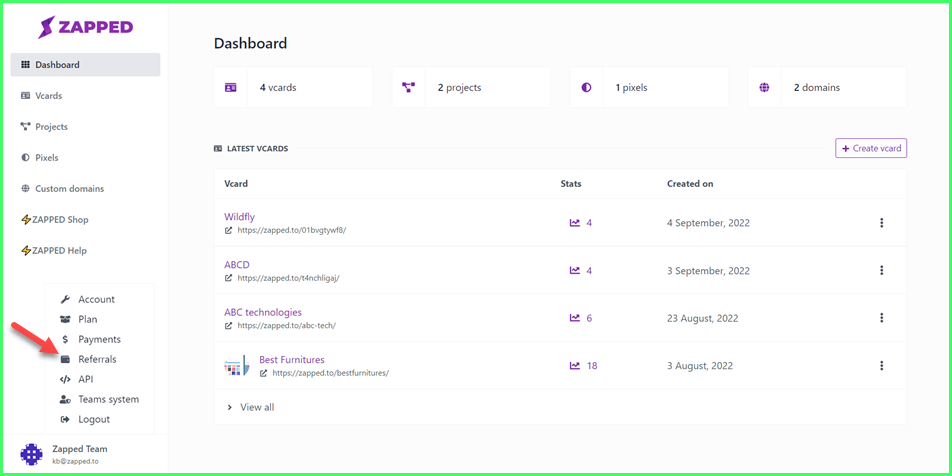Click the Logout exit icon

66,420
